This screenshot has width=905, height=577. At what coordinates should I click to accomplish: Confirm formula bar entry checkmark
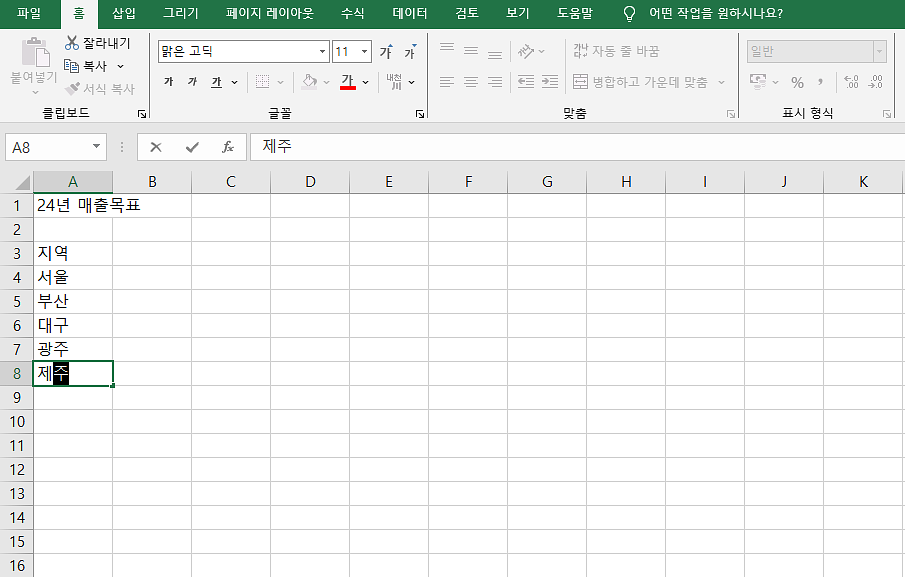[192, 147]
